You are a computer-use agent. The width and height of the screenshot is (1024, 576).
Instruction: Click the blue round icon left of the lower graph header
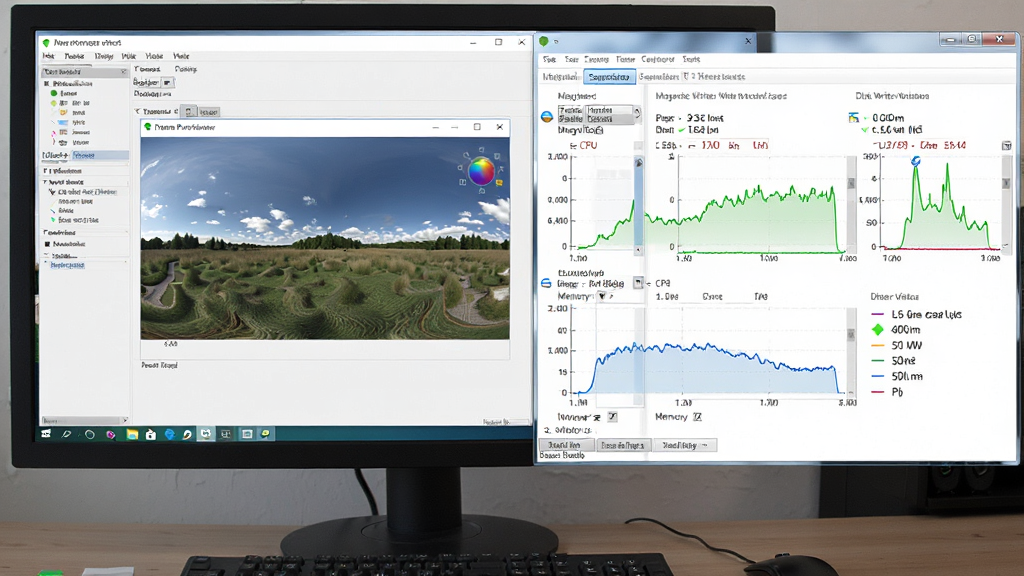point(547,283)
